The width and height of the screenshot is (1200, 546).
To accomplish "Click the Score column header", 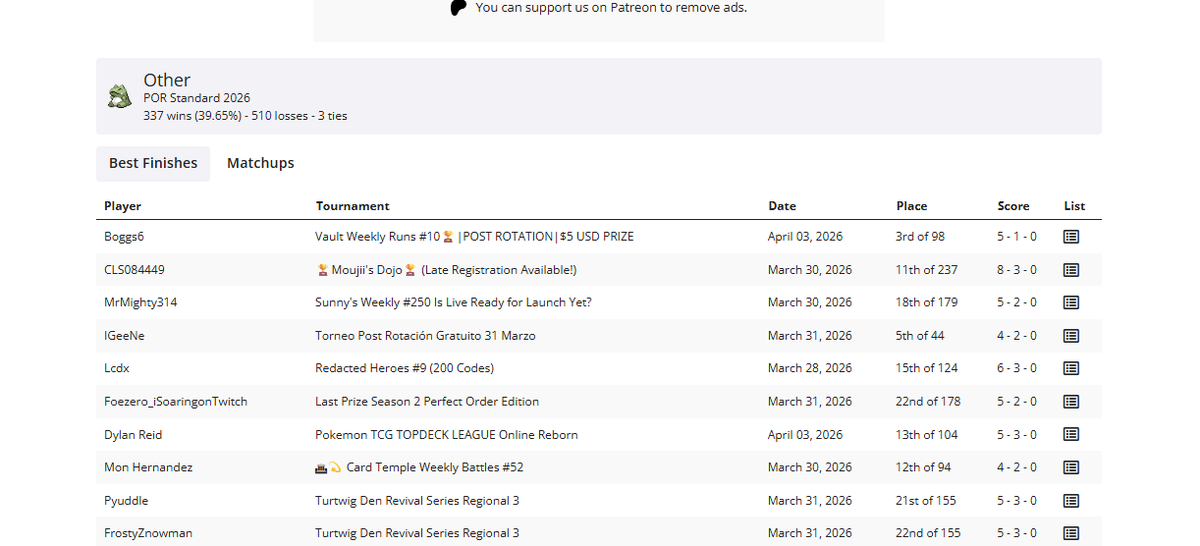I will click(x=1013, y=206).
